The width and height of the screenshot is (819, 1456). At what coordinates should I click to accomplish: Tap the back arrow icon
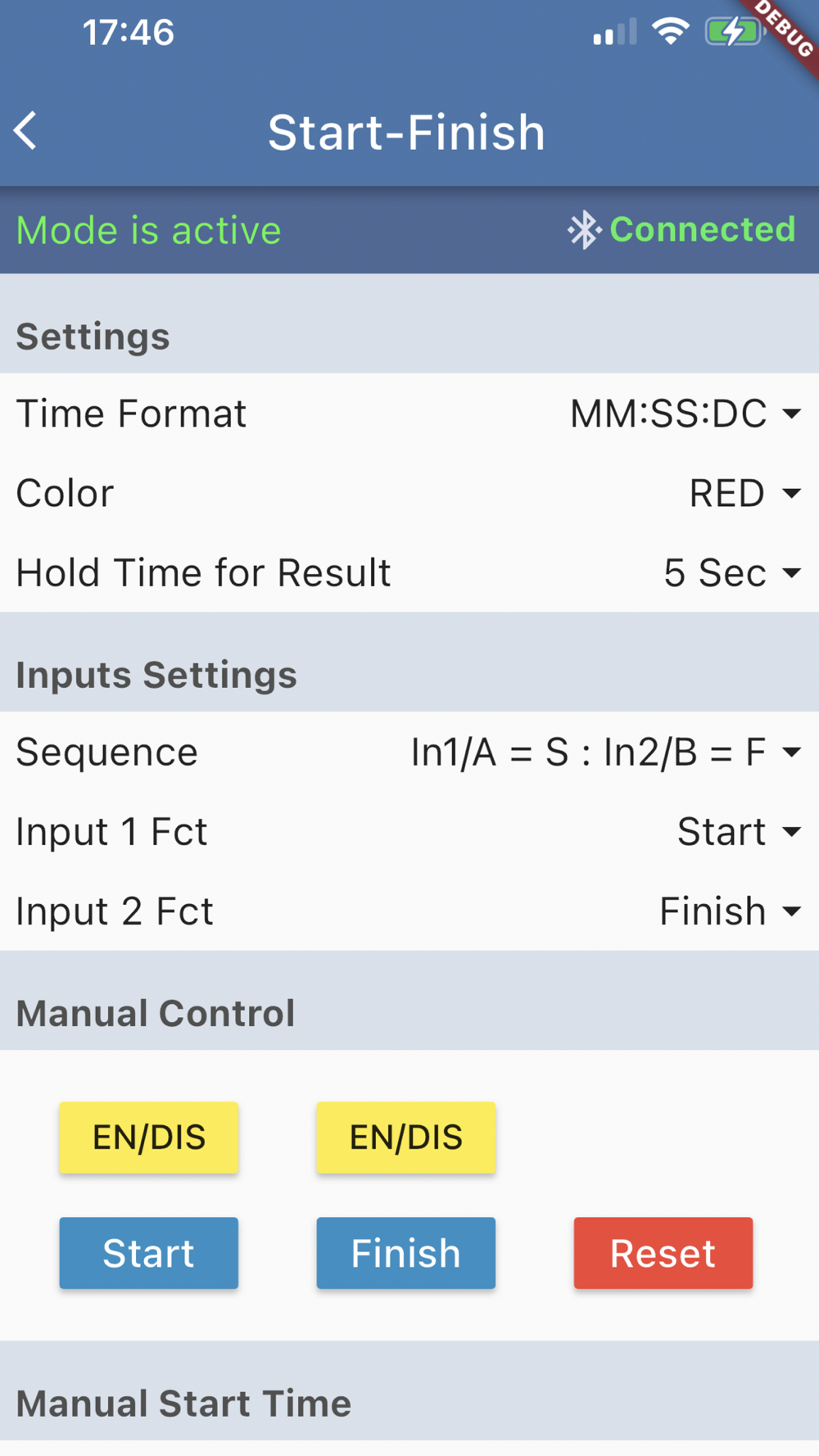point(26,131)
